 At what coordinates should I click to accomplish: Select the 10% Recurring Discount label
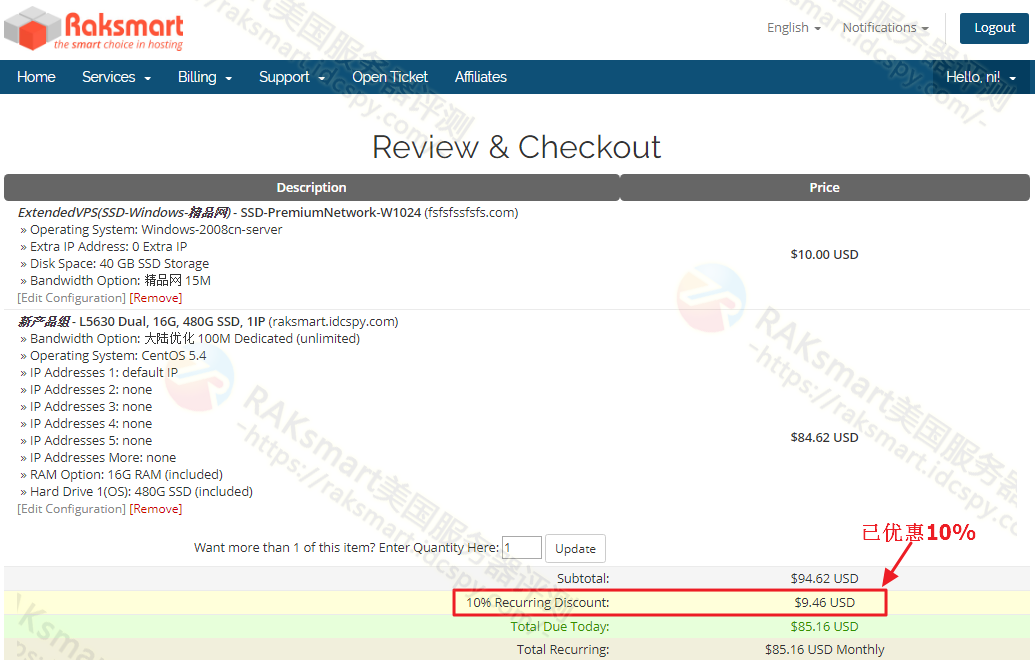(x=537, y=603)
